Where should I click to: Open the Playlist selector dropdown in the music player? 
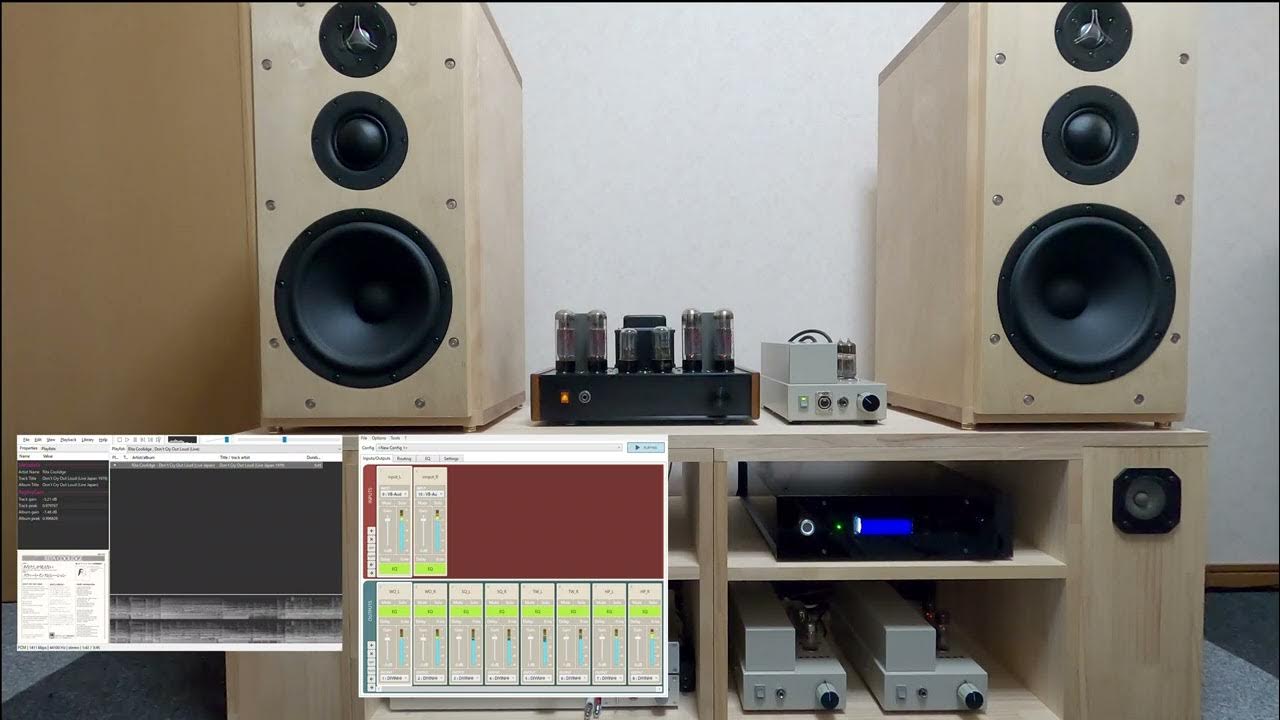pyautogui.click(x=234, y=449)
